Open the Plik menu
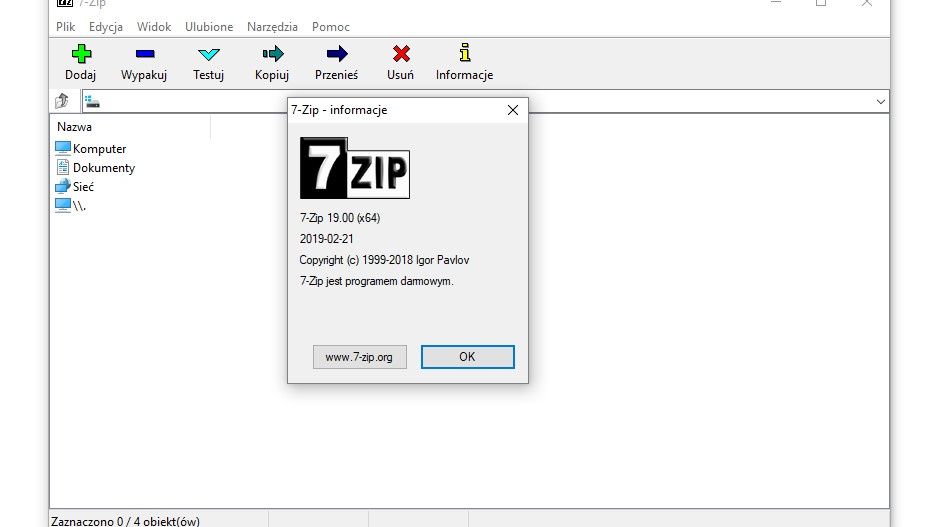Viewport: 936px width, 527px height. (x=66, y=27)
